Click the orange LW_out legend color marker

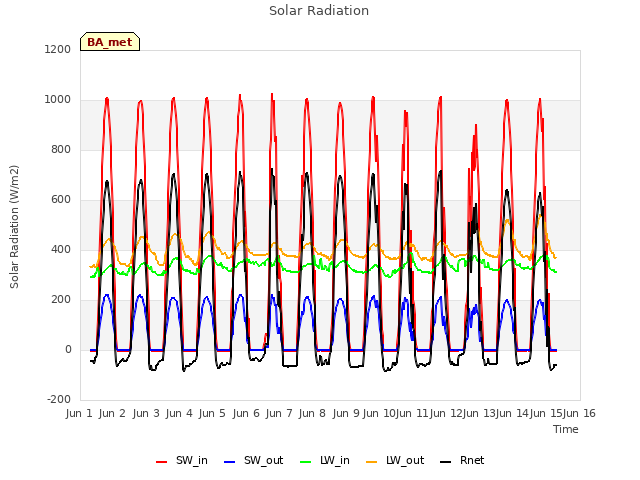click(x=372, y=462)
